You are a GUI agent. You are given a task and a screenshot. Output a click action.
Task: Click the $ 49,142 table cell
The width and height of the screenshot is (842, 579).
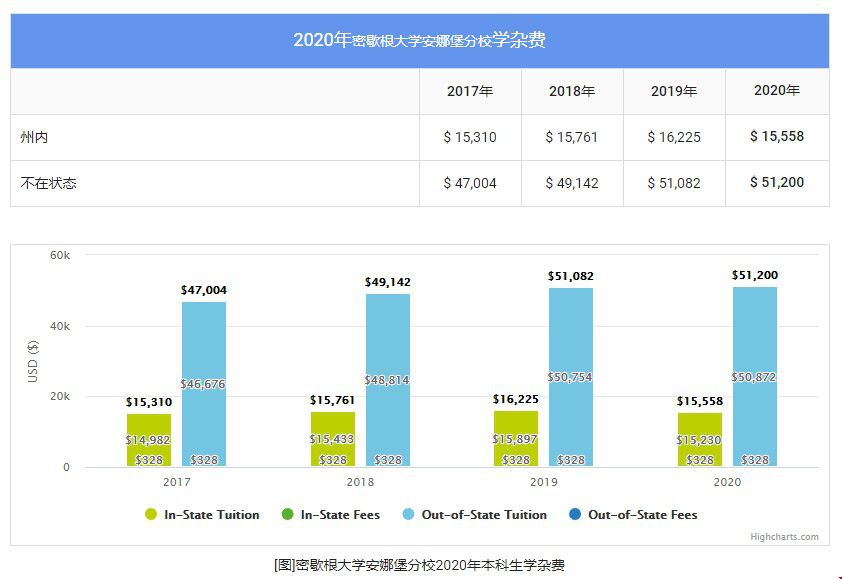click(572, 183)
